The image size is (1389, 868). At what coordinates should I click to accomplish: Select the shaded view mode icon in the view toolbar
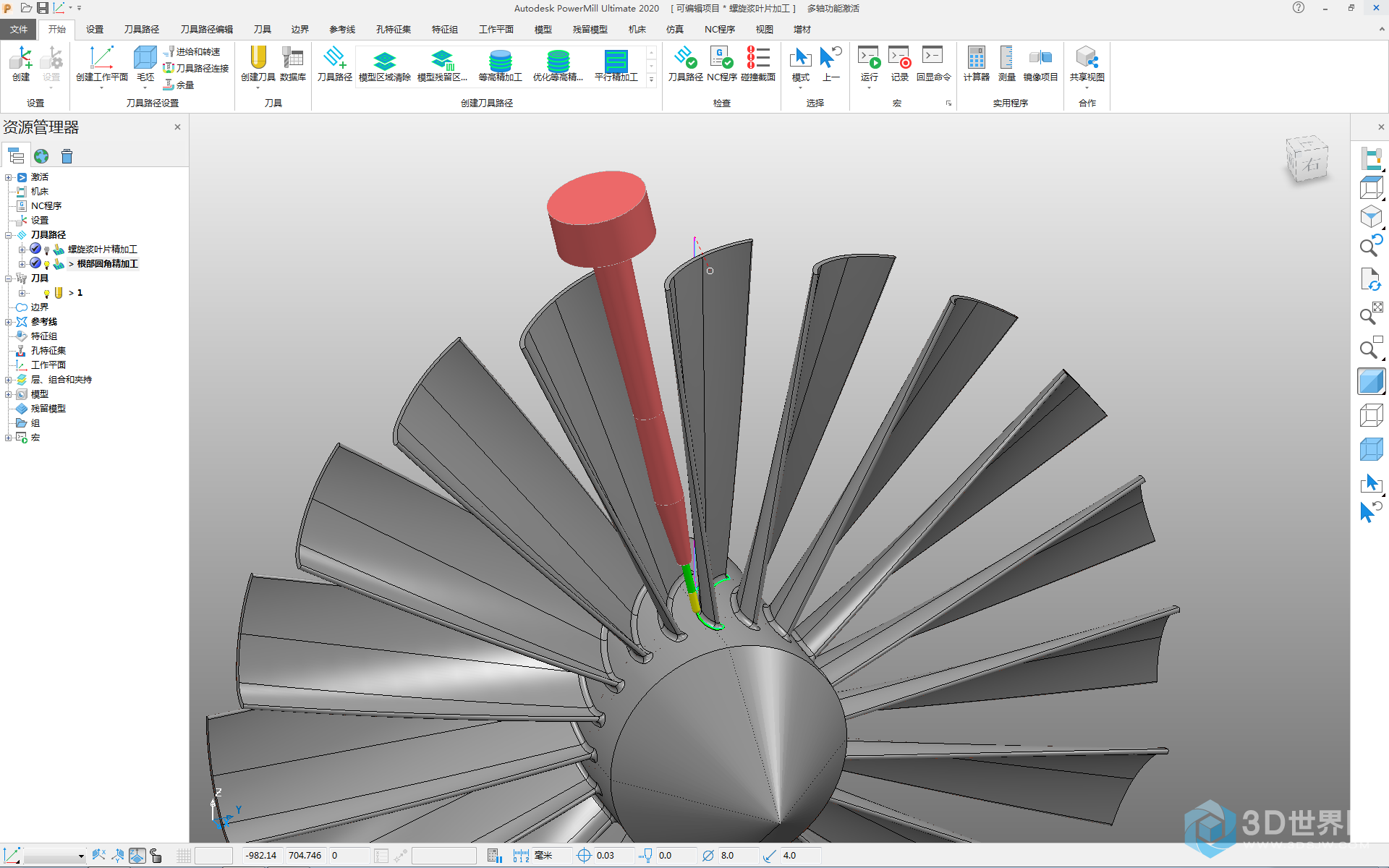point(1371,381)
